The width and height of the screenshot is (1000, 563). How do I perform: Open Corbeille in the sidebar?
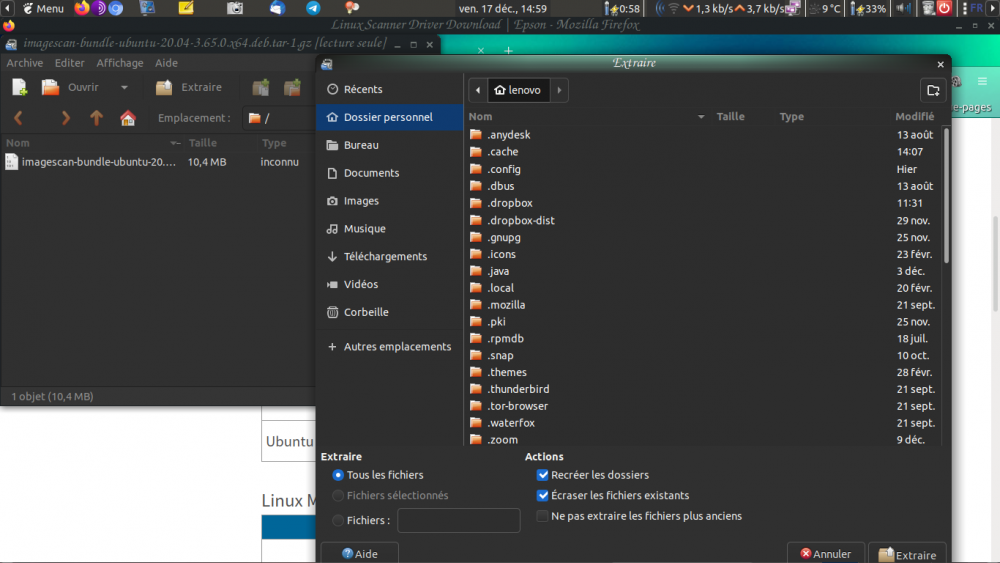[366, 312]
